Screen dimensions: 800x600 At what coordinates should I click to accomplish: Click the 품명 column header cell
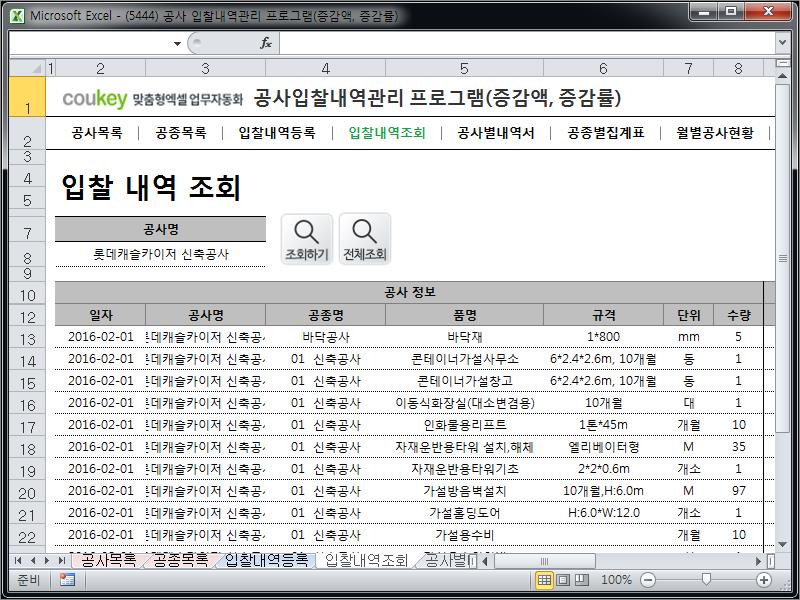tap(464, 315)
